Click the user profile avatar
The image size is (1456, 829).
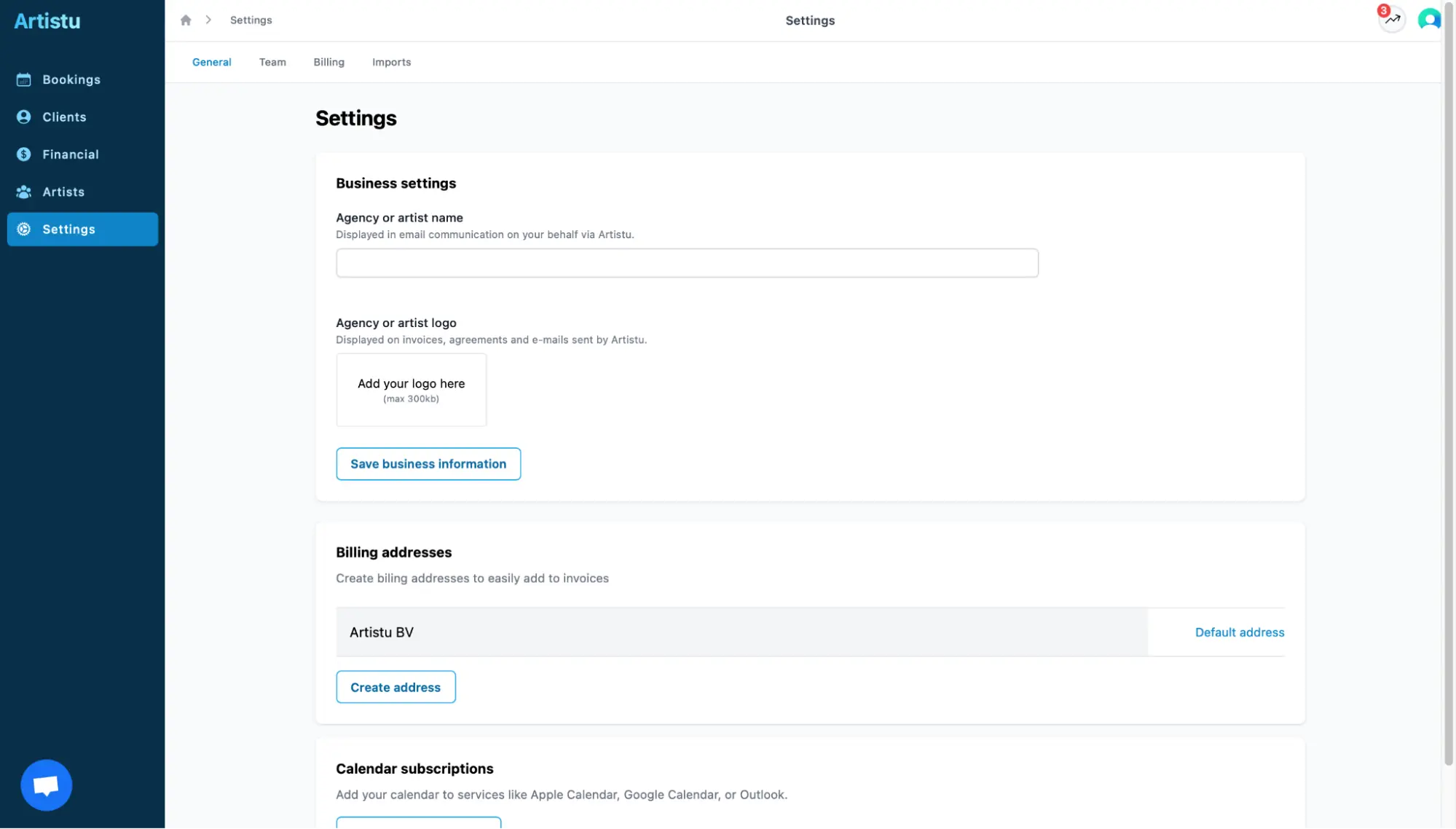point(1429,19)
